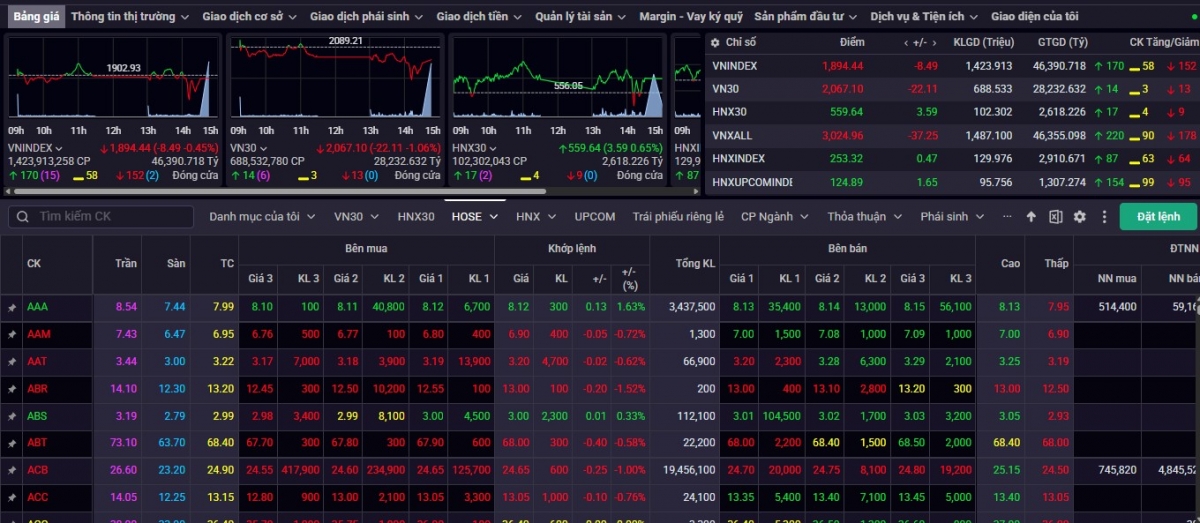This screenshot has height=523, width=1200.
Task: Click the Excel export icon
Action: (1056, 217)
